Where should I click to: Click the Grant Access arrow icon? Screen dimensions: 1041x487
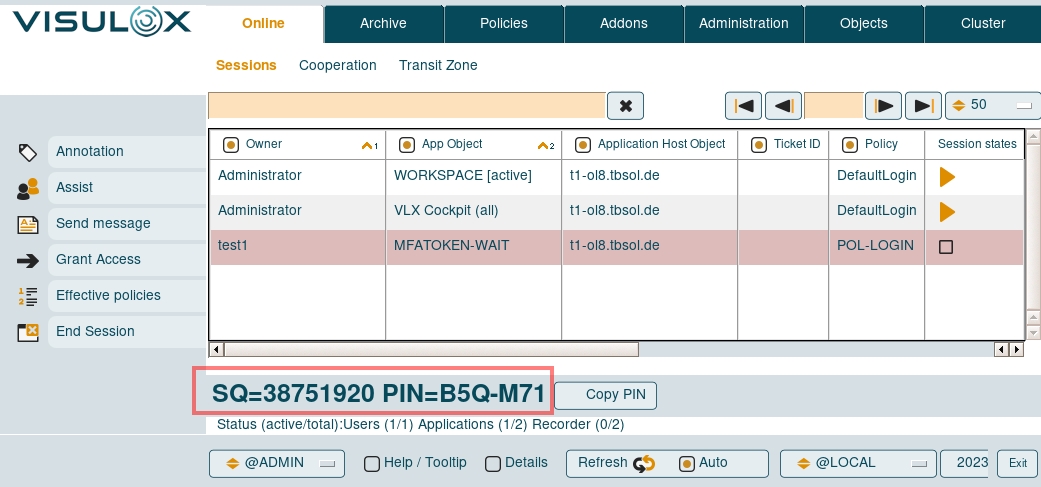[28, 260]
